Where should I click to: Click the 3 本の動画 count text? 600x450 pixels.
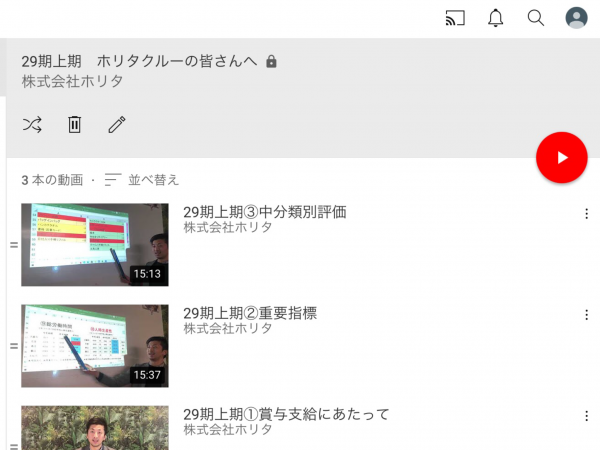pos(52,180)
